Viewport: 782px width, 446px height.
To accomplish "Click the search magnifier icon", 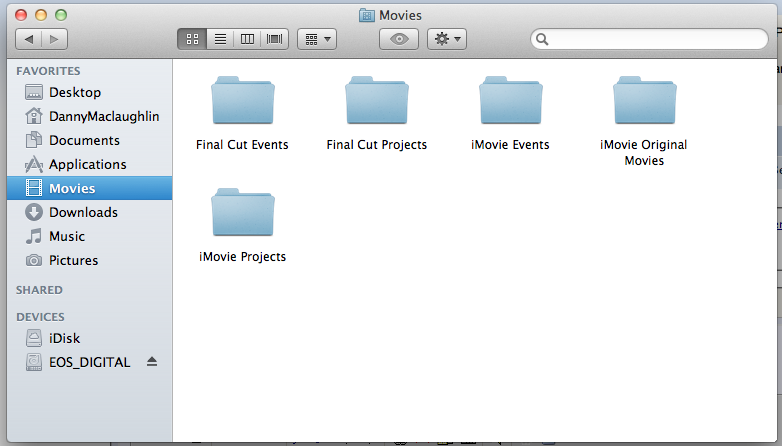I will point(542,39).
